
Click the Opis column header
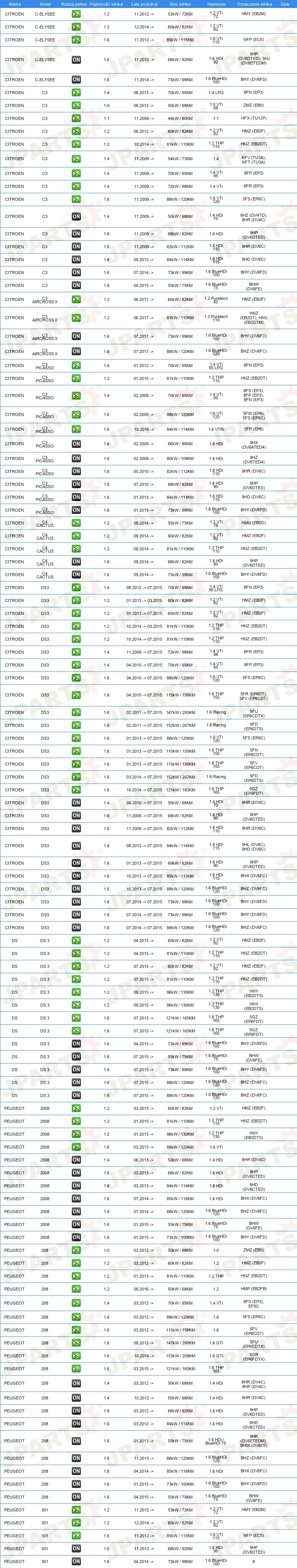(x=285, y=4)
